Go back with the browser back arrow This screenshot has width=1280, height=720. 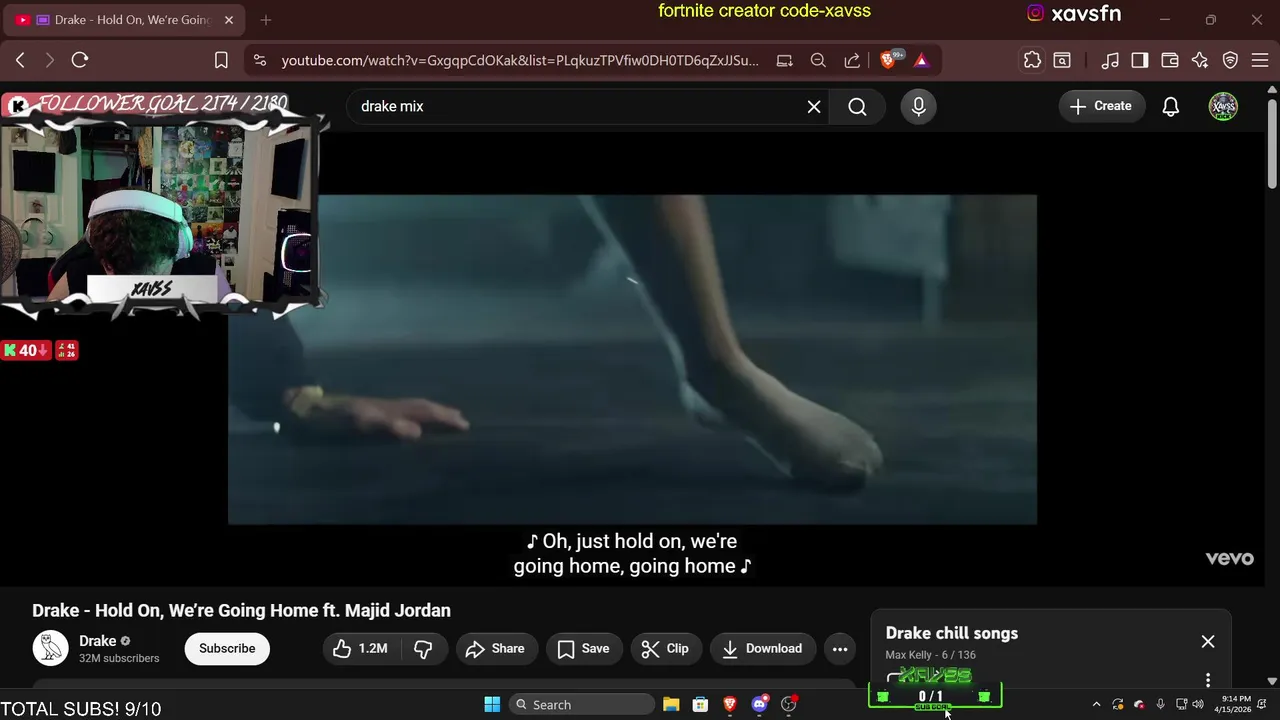click(20, 60)
